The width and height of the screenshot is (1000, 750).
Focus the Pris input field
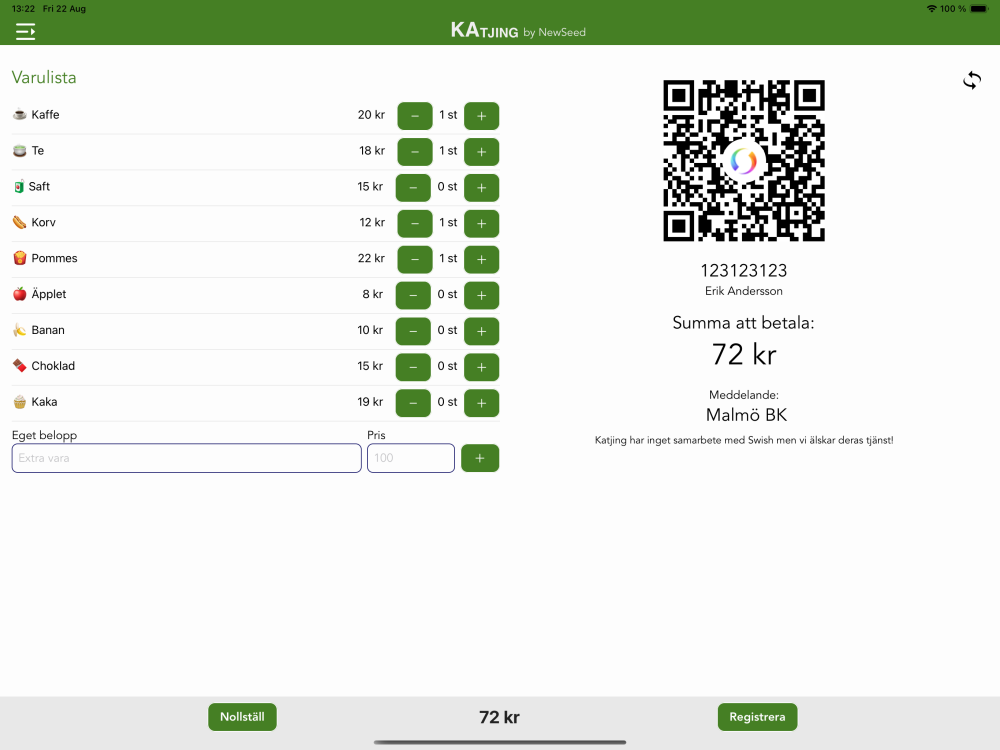tap(411, 458)
